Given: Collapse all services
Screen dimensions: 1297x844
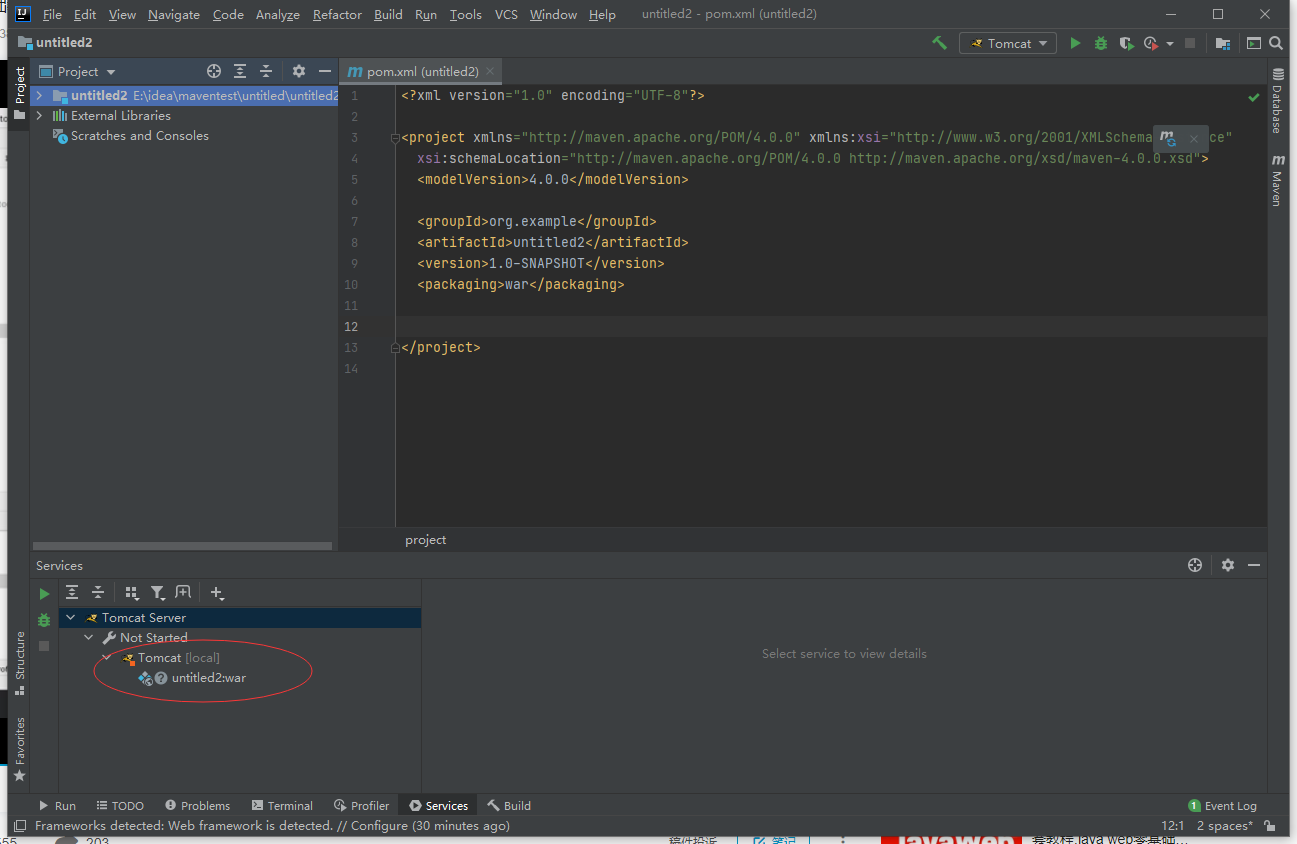Looking at the screenshot, I should [98, 592].
